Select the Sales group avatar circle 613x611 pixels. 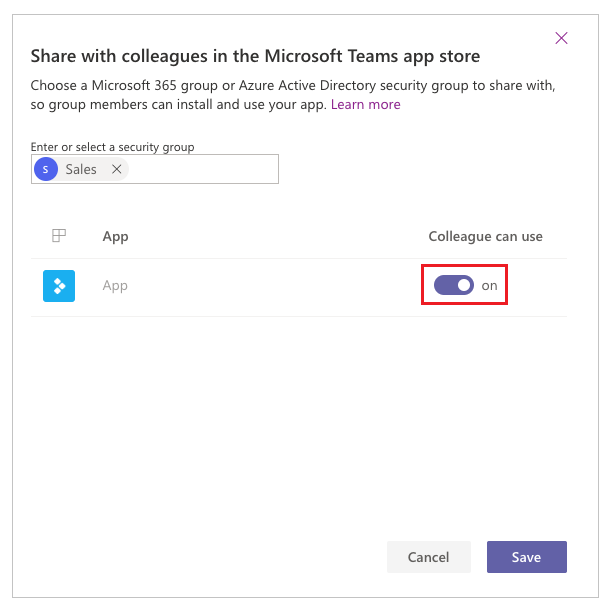(46, 169)
